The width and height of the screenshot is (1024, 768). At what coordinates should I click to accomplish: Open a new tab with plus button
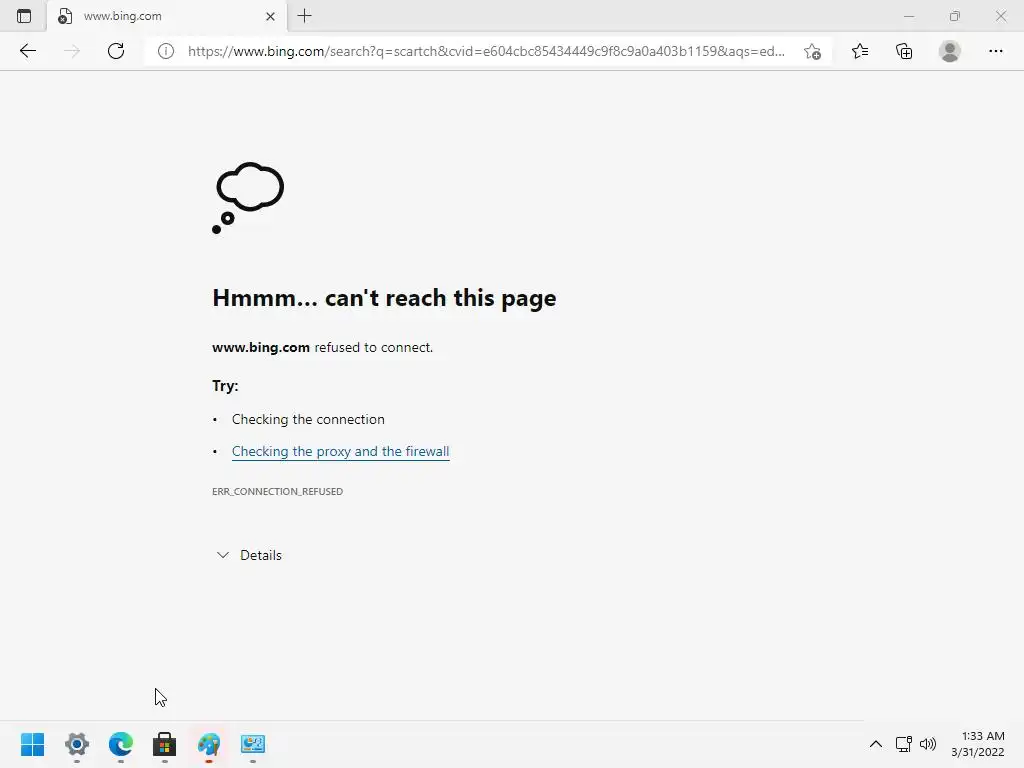click(304, 16)
